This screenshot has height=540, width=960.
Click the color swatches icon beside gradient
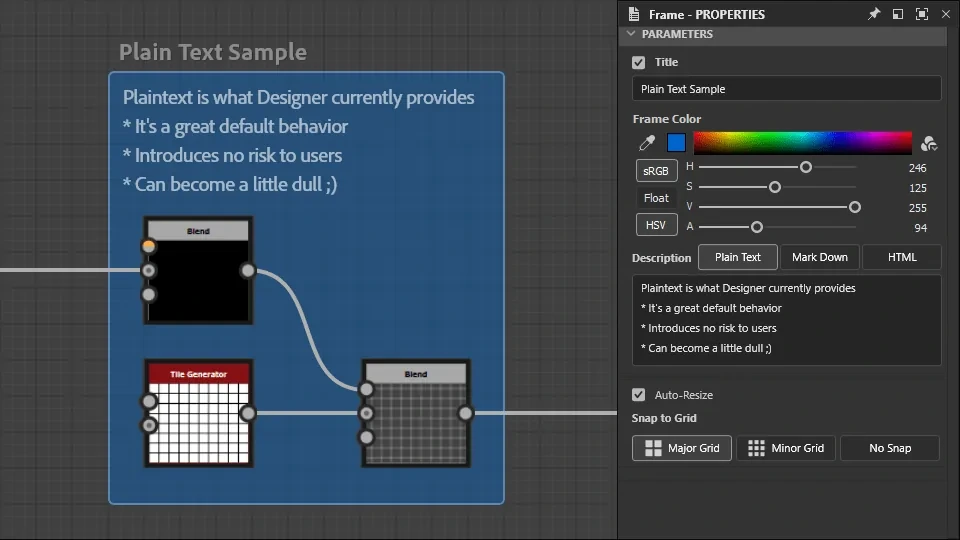(929, 143)
